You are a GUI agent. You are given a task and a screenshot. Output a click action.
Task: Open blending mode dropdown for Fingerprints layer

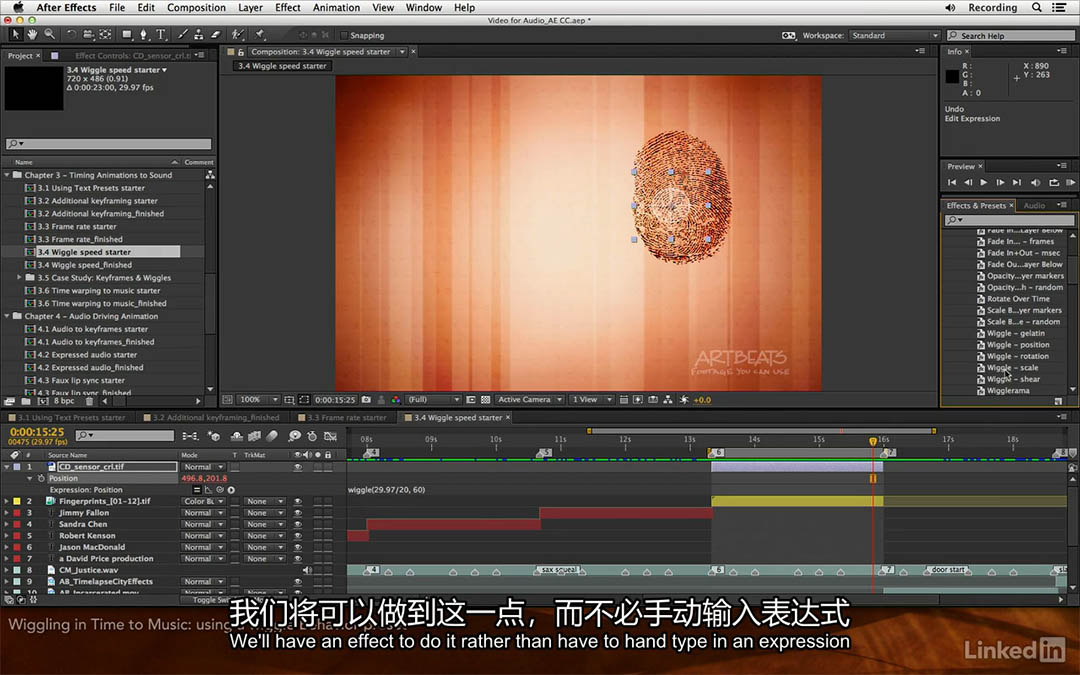tap(203, 501)
